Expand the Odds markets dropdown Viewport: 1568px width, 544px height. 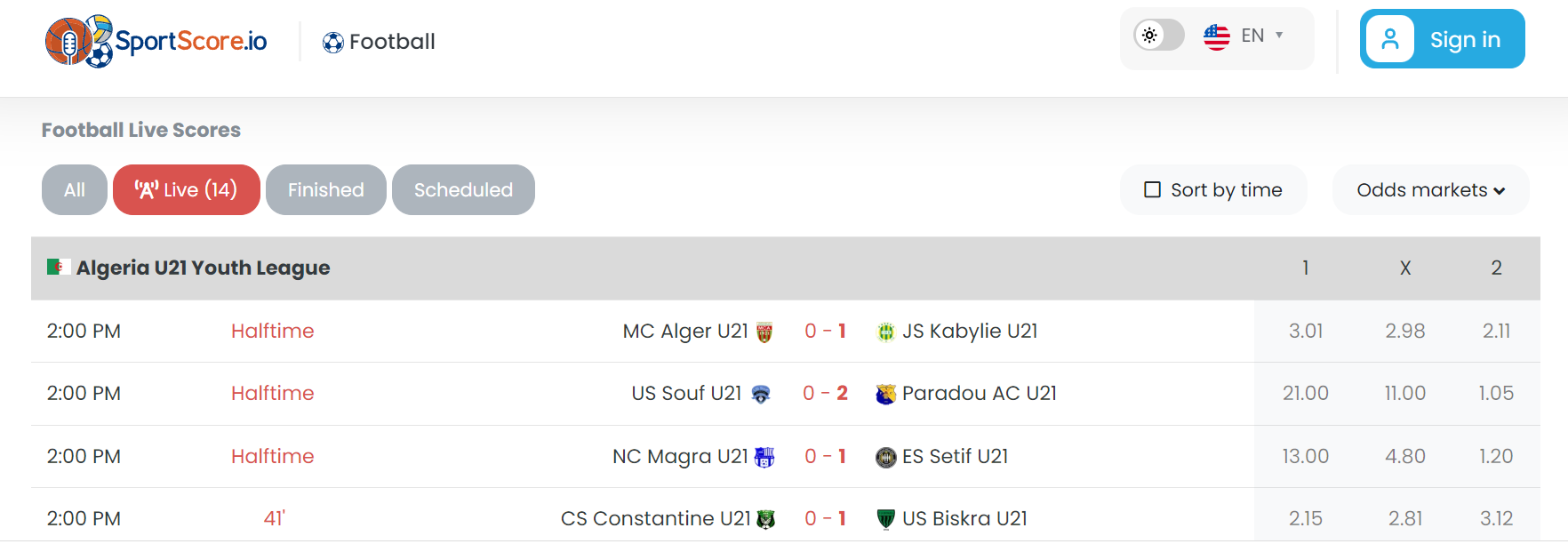pos(1430,189)
